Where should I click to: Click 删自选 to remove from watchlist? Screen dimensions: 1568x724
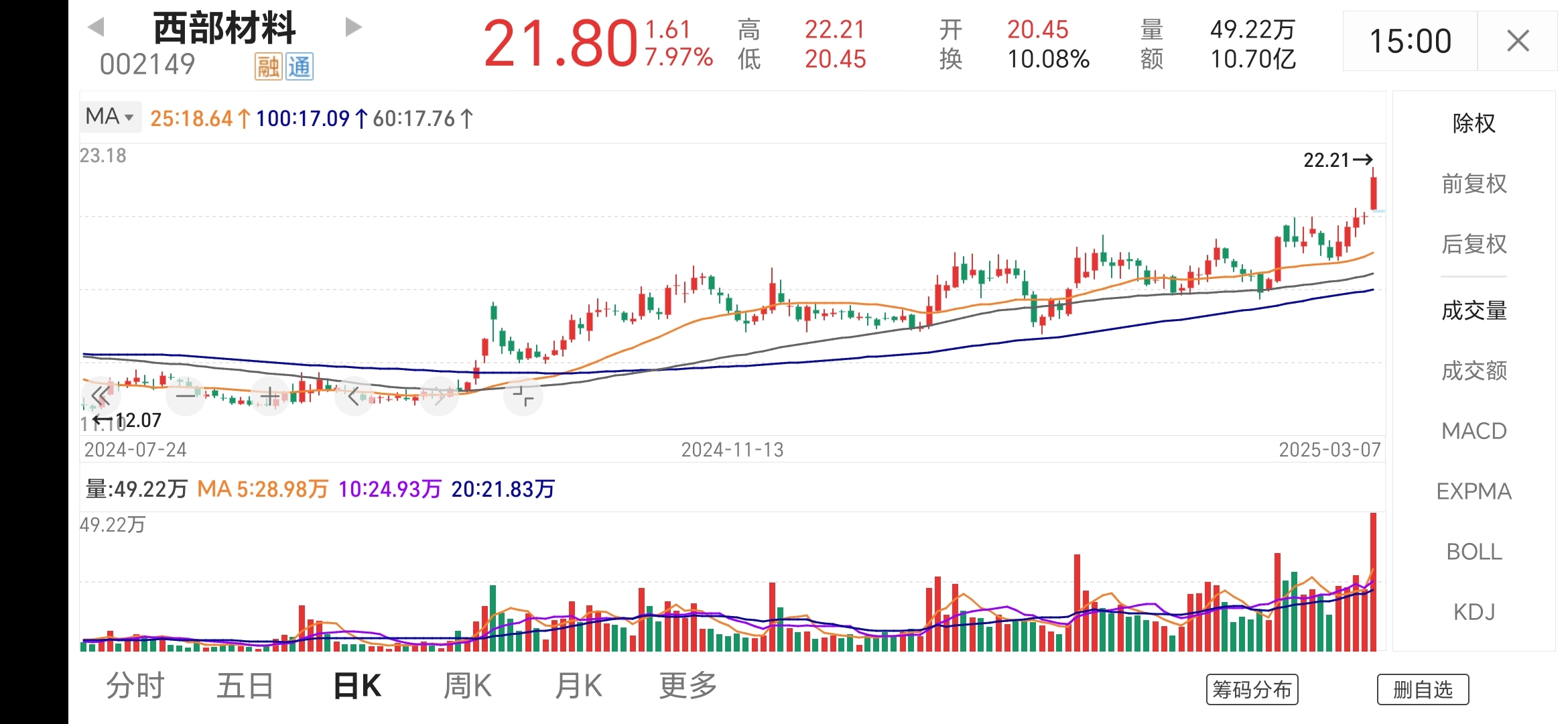pos(1423,689)
